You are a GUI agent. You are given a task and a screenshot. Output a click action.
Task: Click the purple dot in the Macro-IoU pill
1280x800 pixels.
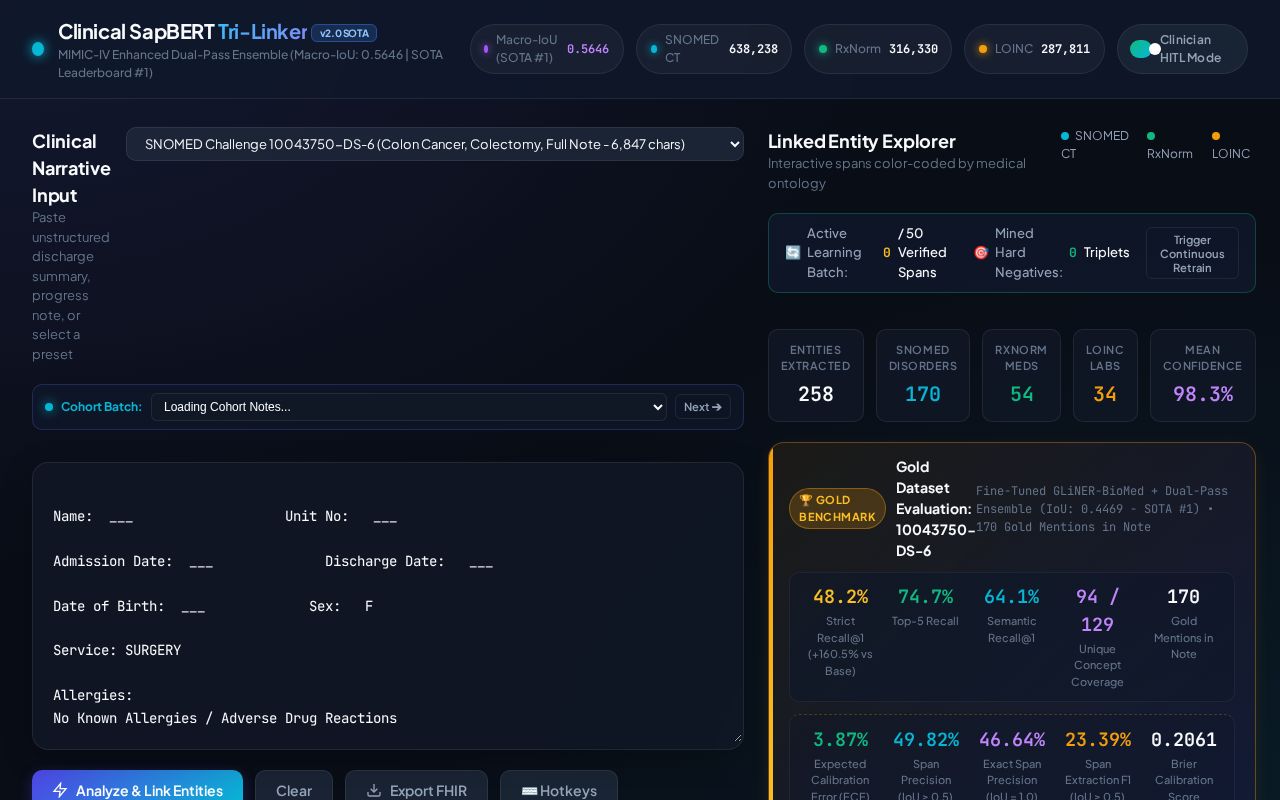(x=486, y=49)
